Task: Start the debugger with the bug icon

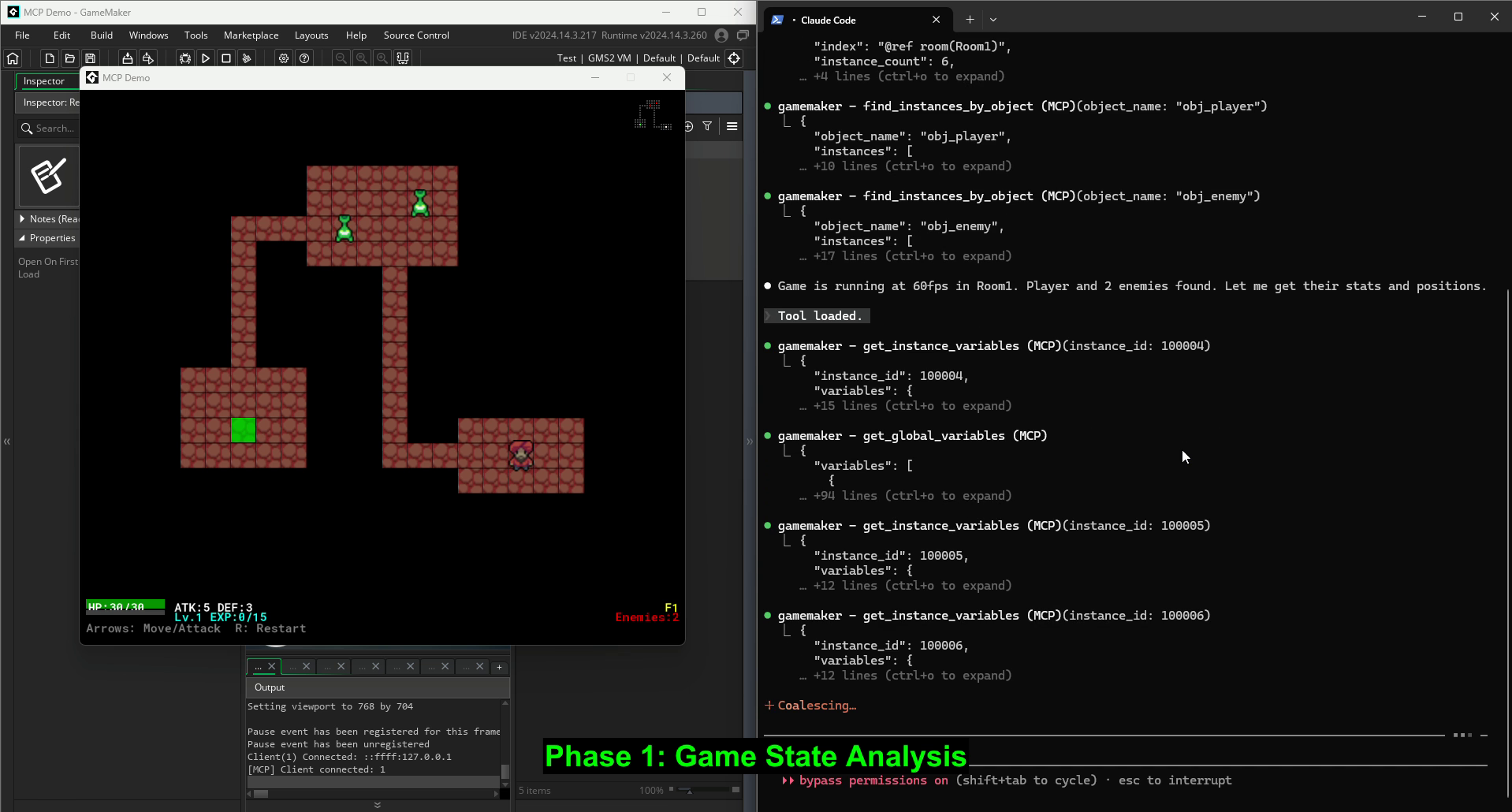Action: tap(185, 58)
